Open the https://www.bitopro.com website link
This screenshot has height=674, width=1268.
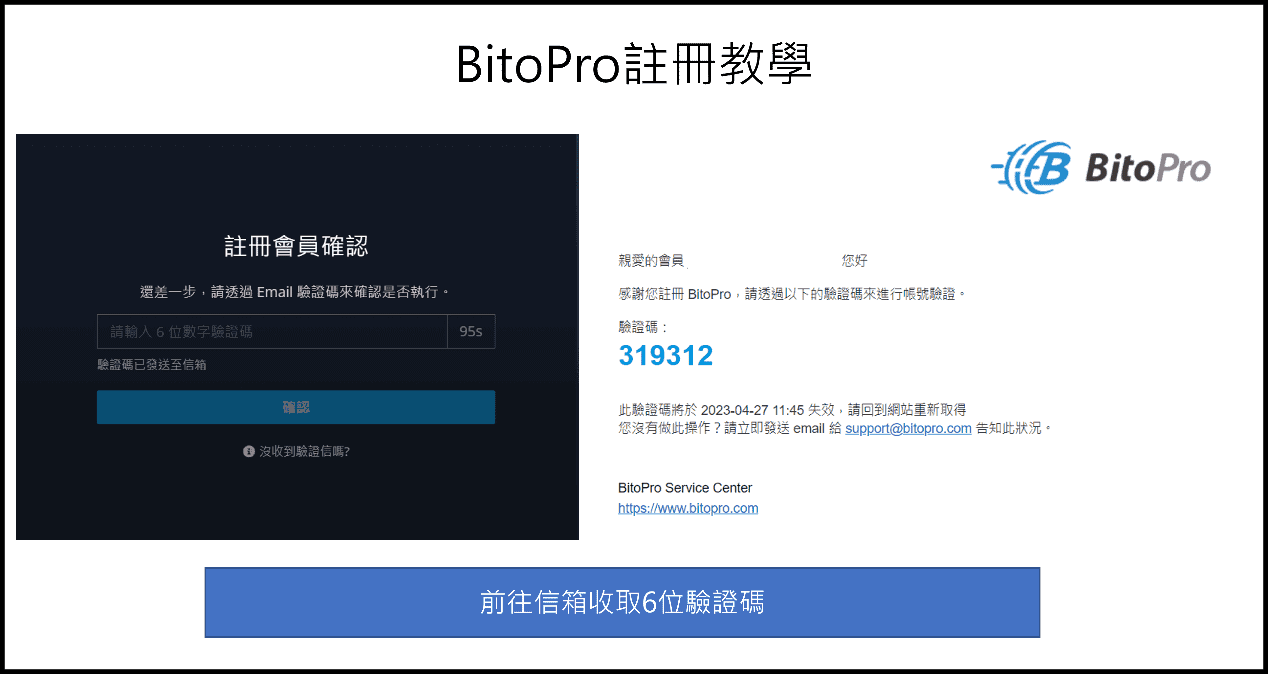tap(688, 507)
